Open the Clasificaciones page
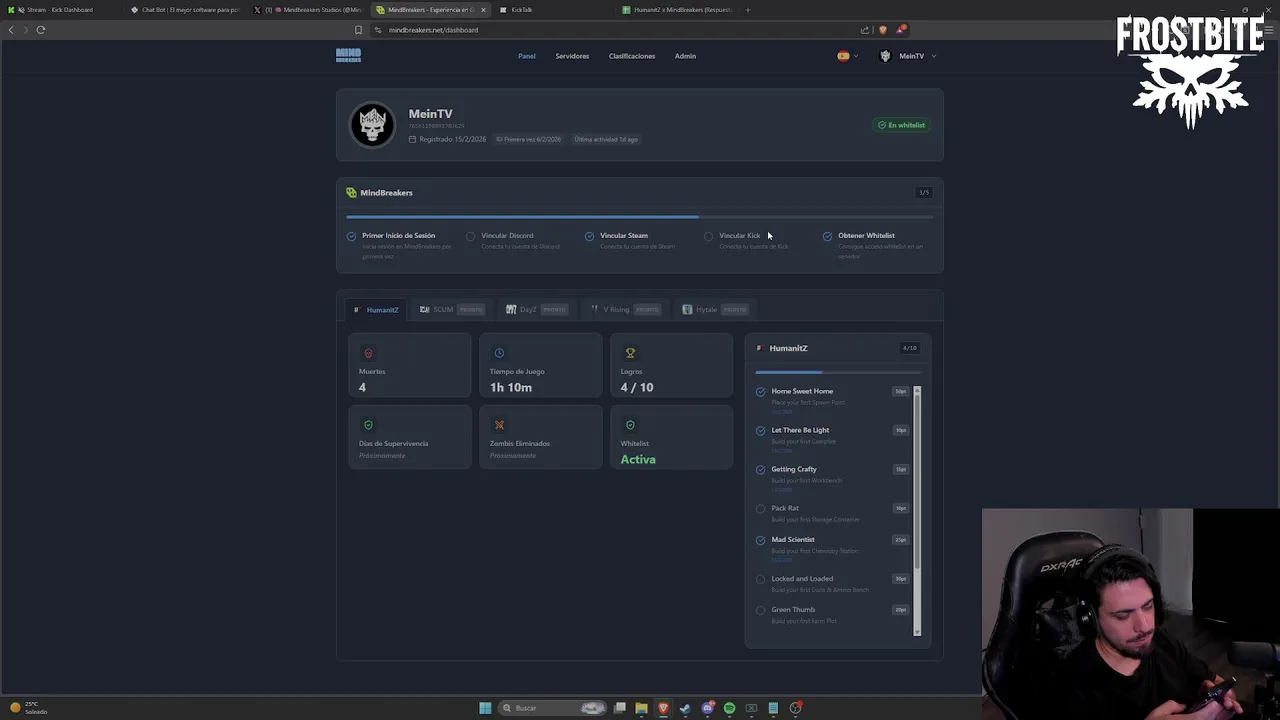 632,56
